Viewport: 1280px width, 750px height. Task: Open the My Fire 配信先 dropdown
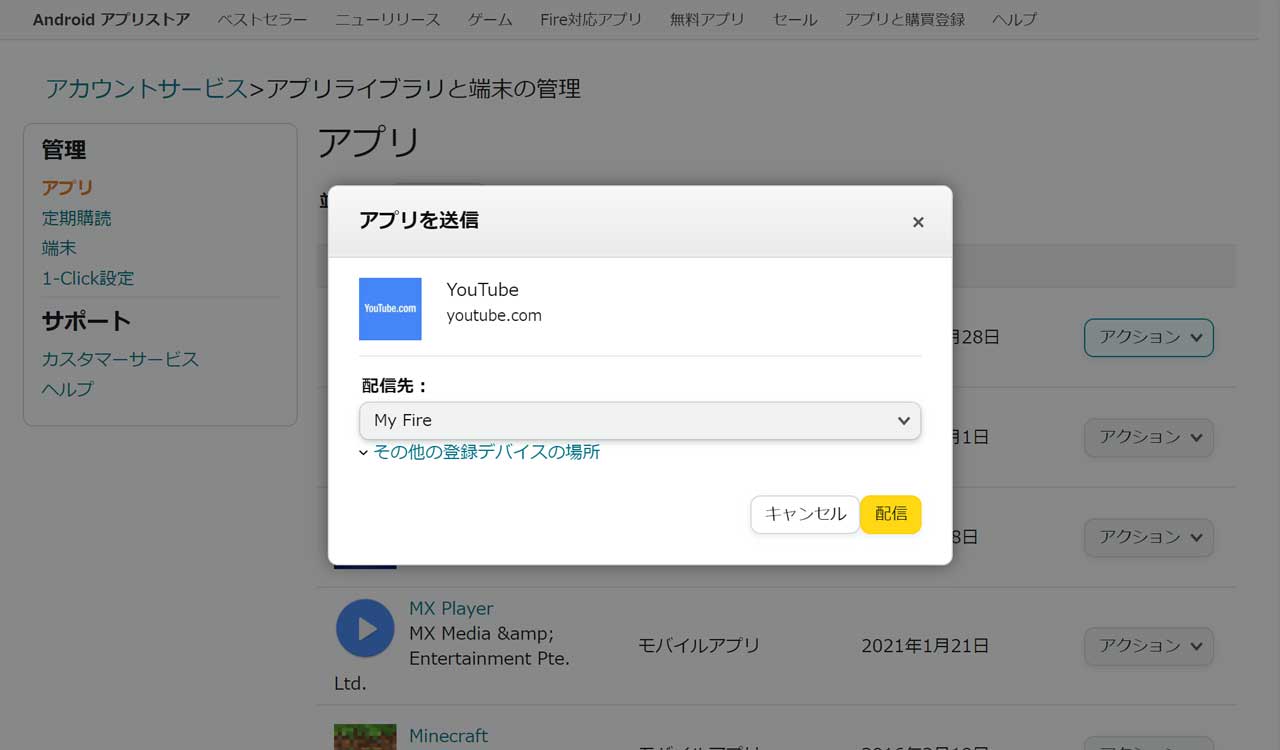coord(640,421)
